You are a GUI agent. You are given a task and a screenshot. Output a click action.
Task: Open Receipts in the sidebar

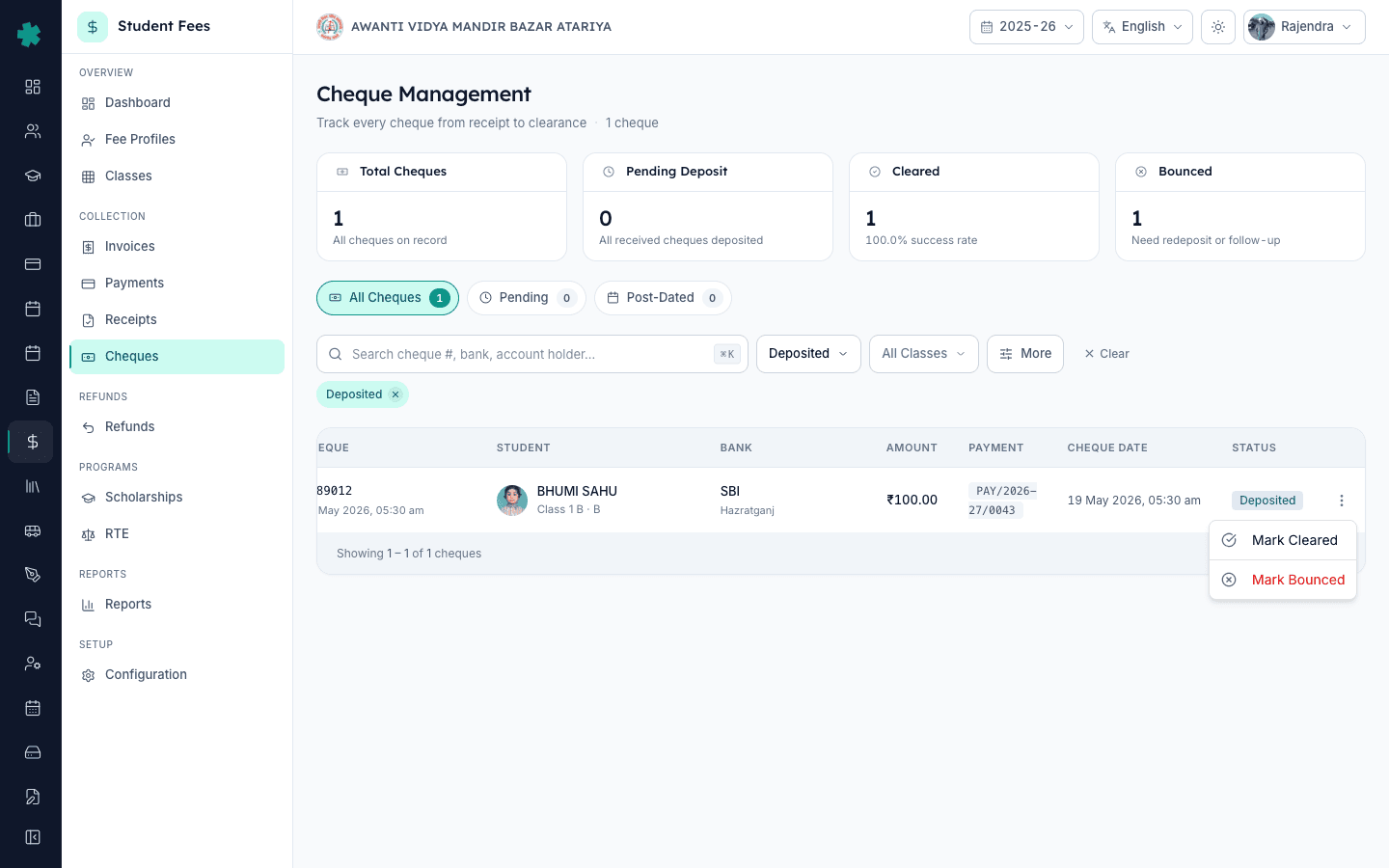[x=177, y=320]
